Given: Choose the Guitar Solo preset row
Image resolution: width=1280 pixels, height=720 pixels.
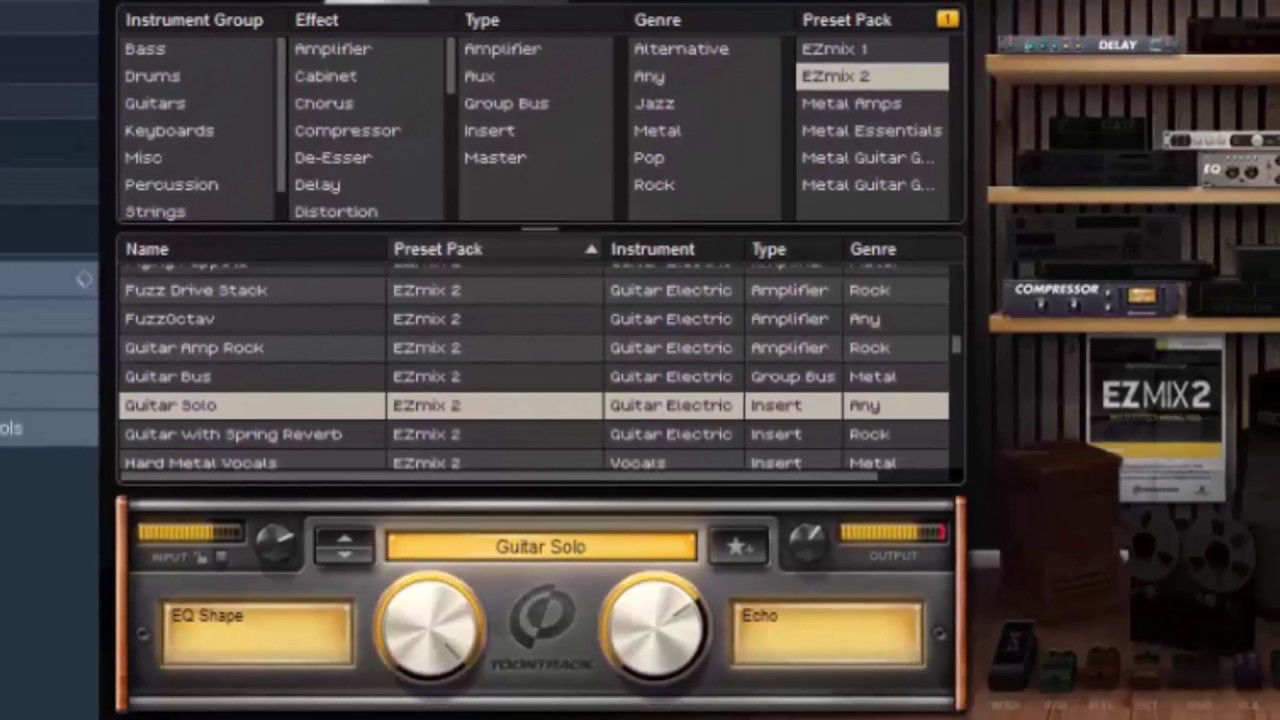Looking at the screenshot, I should [534, 405].
